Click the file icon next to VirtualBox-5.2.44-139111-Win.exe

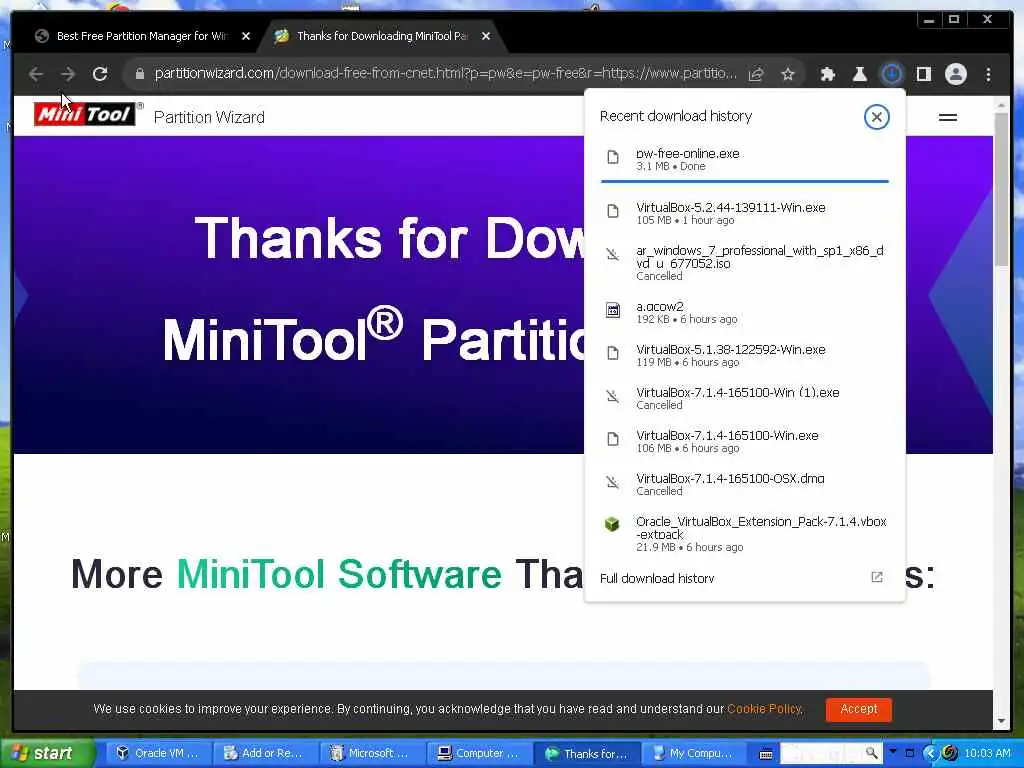click(613, 211)
